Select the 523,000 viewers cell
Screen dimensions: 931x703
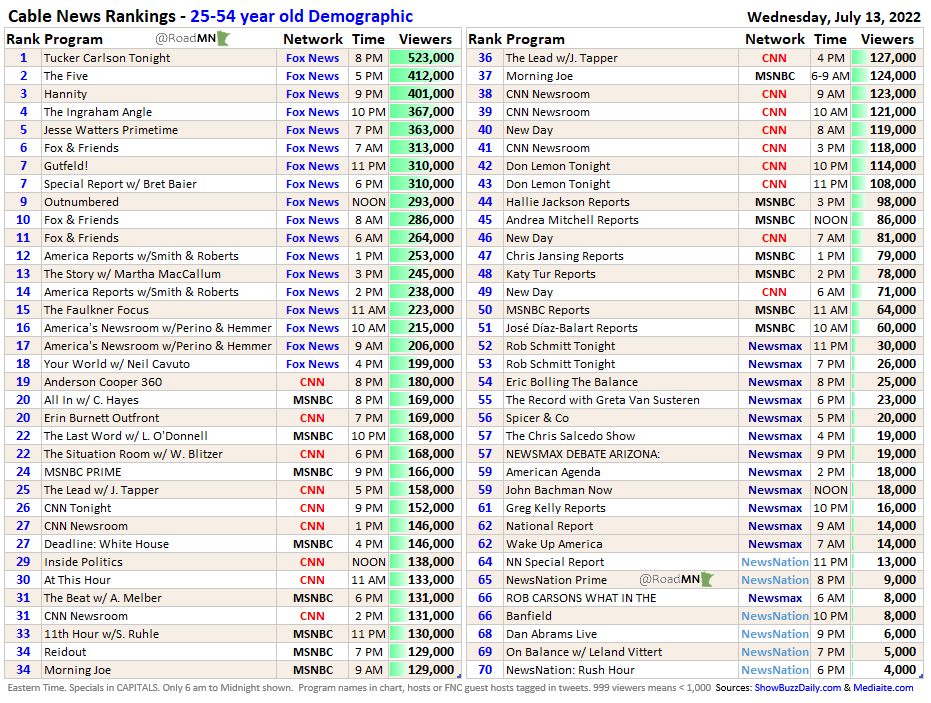coord(425,58)
